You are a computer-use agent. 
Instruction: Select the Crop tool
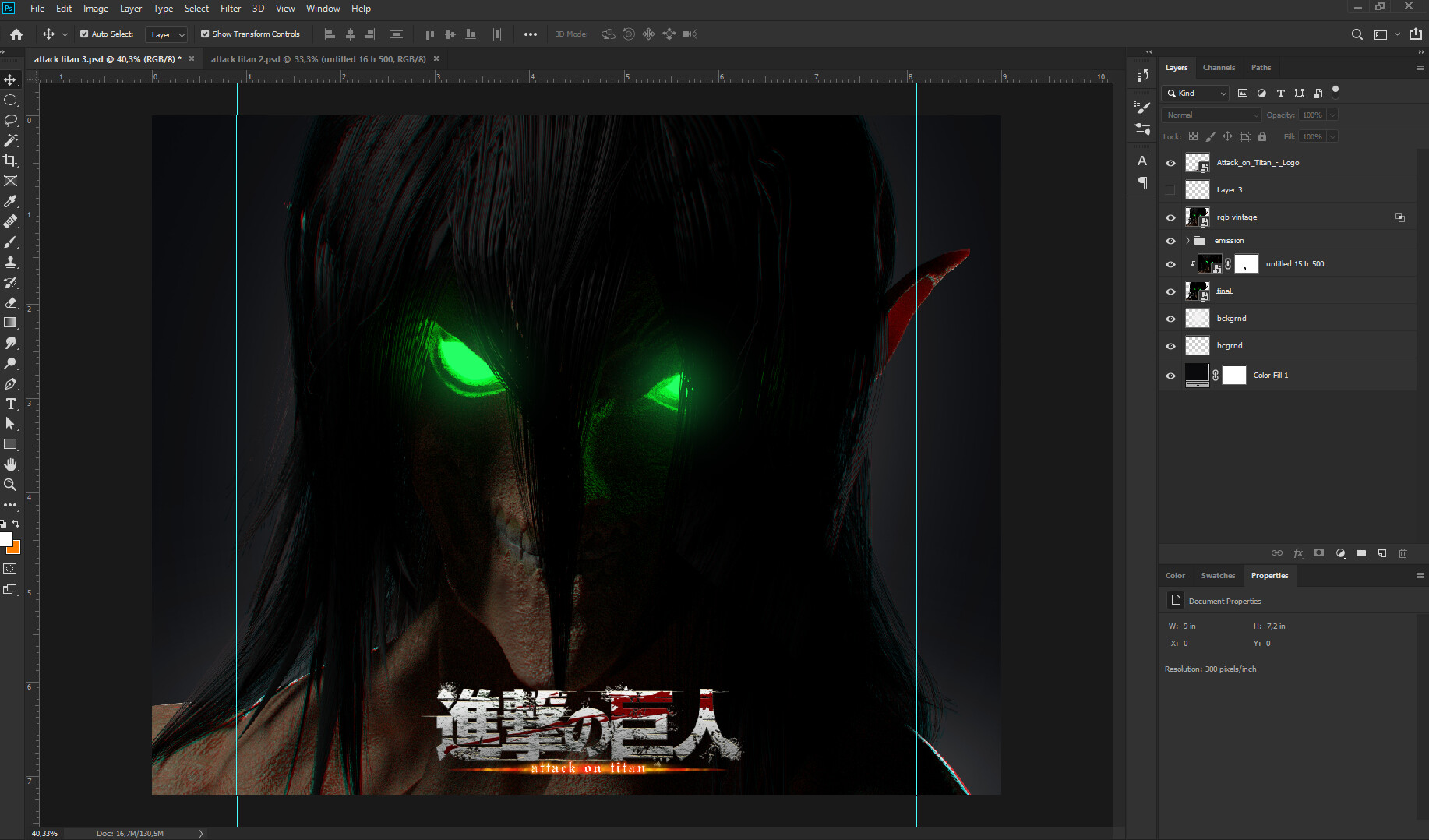10,161
